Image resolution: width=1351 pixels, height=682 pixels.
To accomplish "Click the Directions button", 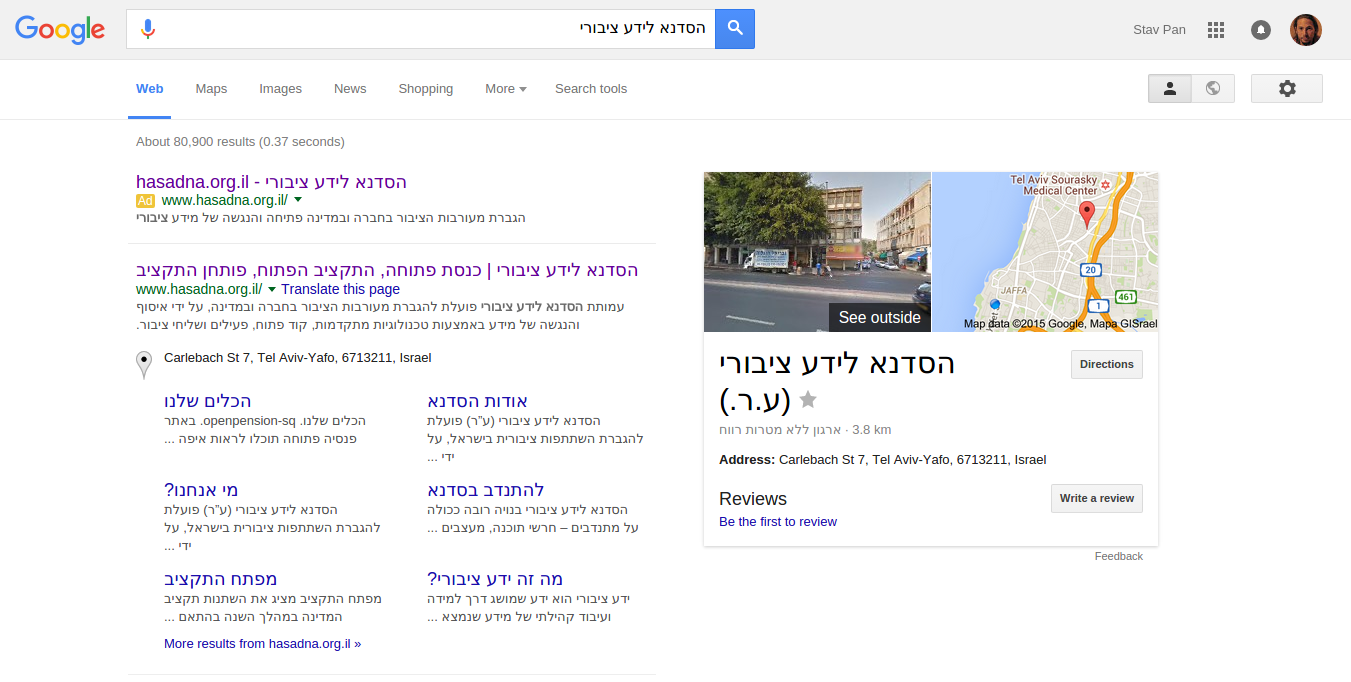I will point(1106,365).
